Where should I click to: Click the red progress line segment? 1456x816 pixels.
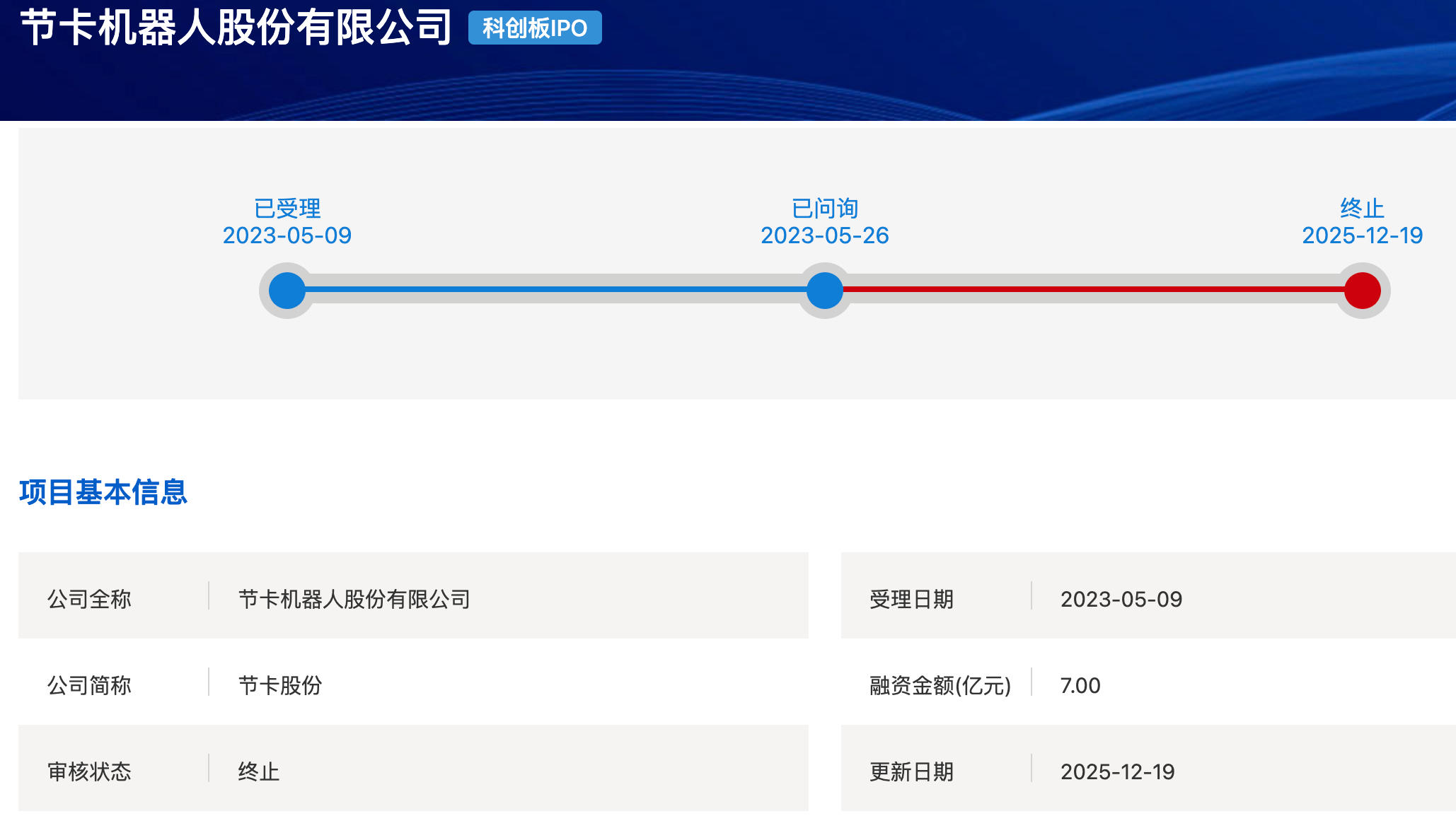tap(1093, 289)
